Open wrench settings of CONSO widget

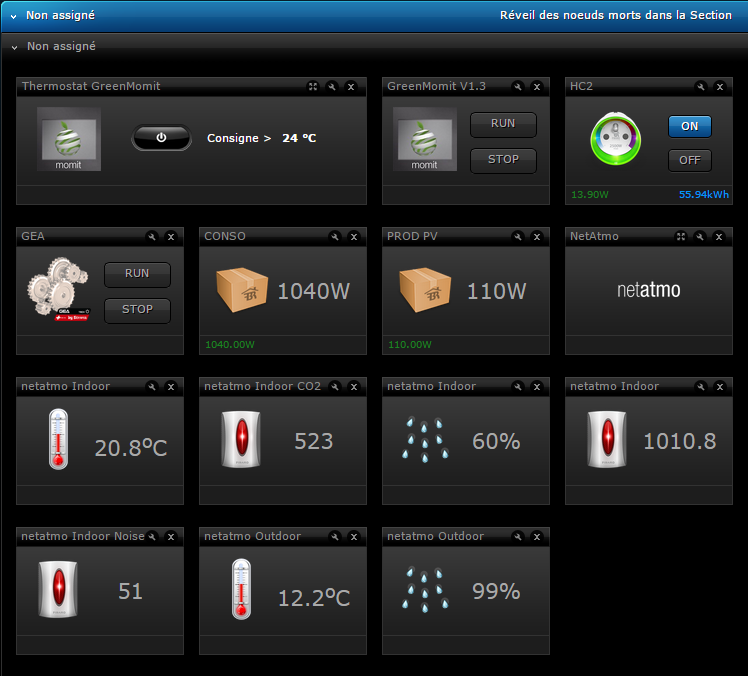335,237
